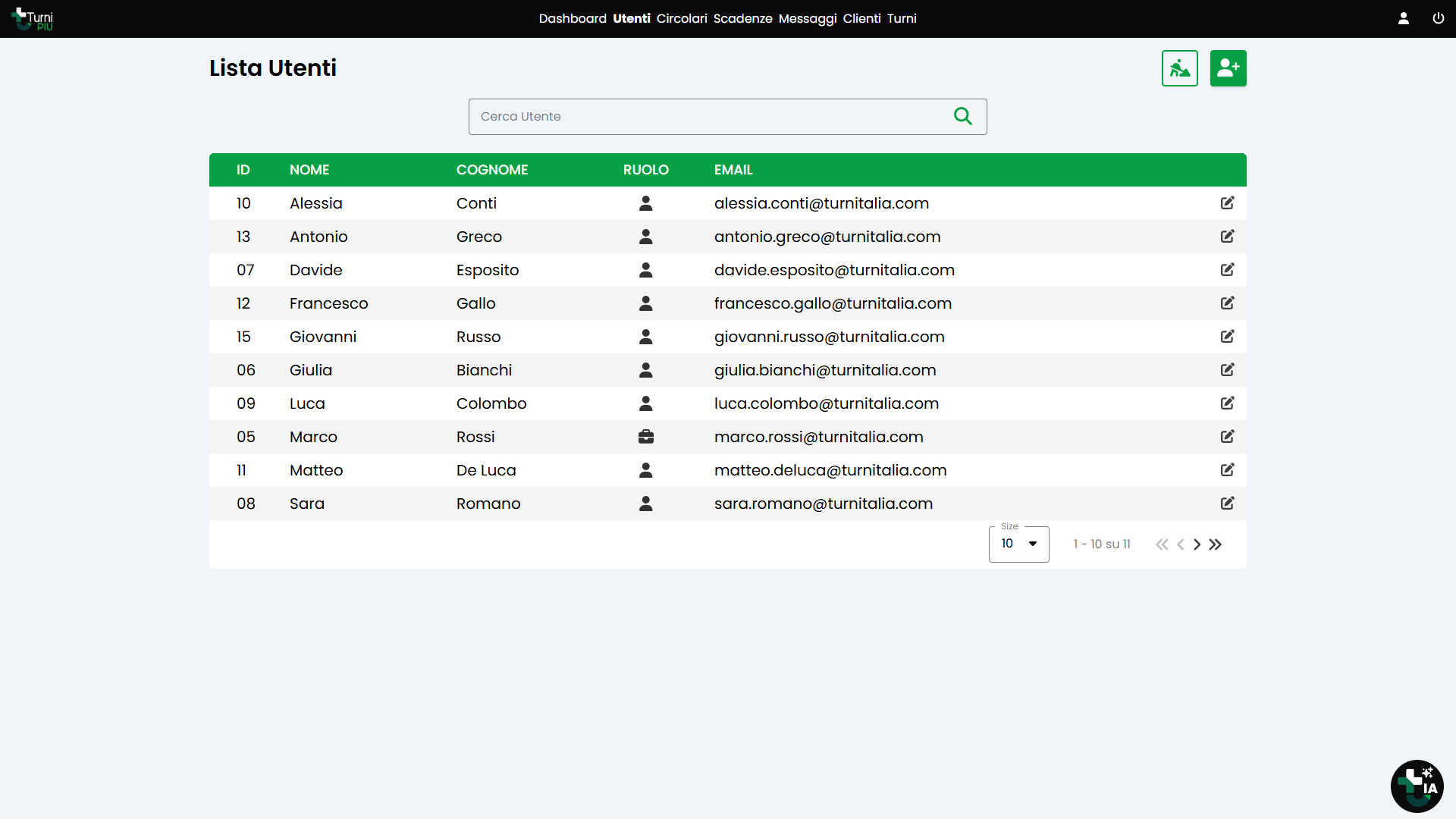Jump to the last page arrow

(x=1216, y=544)
